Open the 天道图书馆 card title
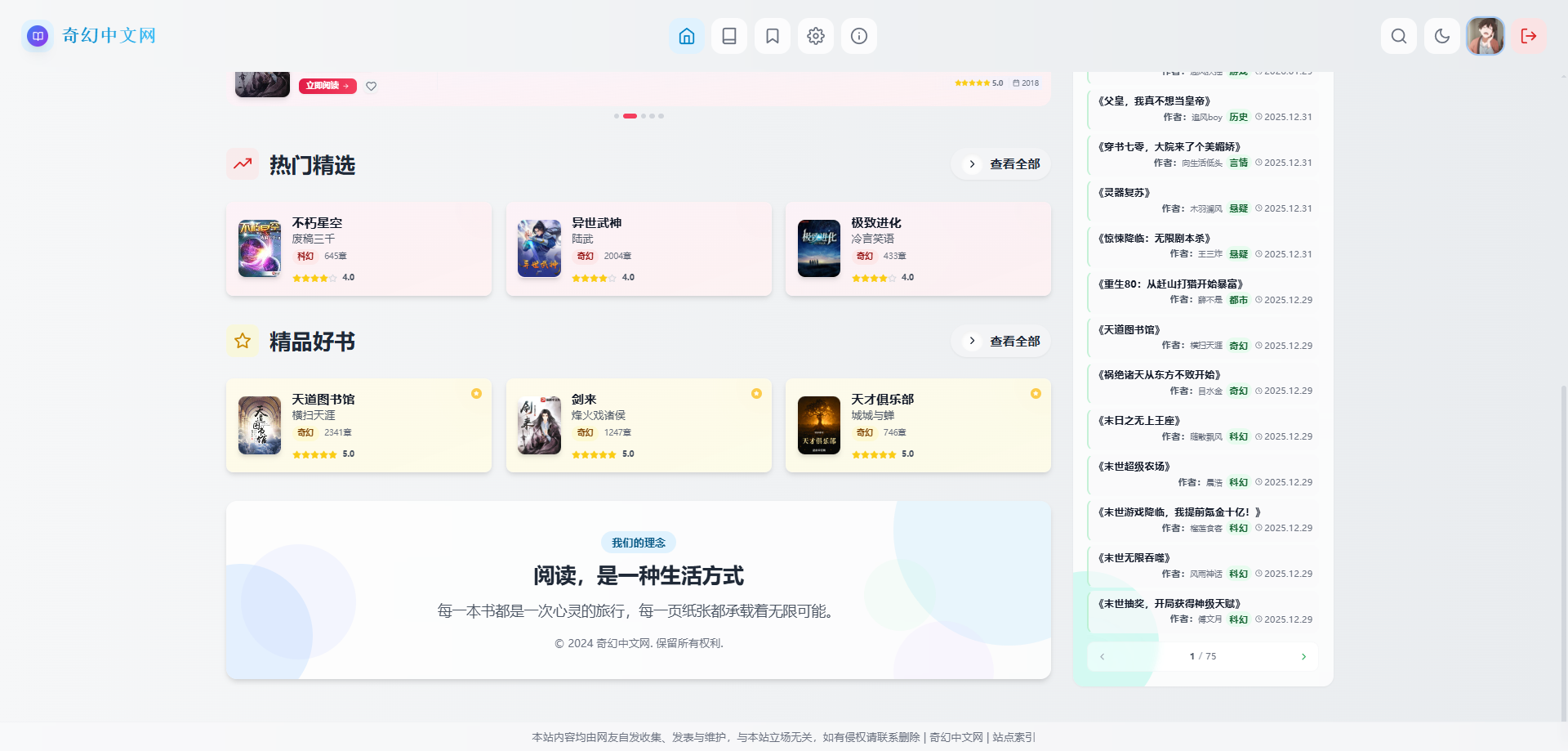 [323, 400]
